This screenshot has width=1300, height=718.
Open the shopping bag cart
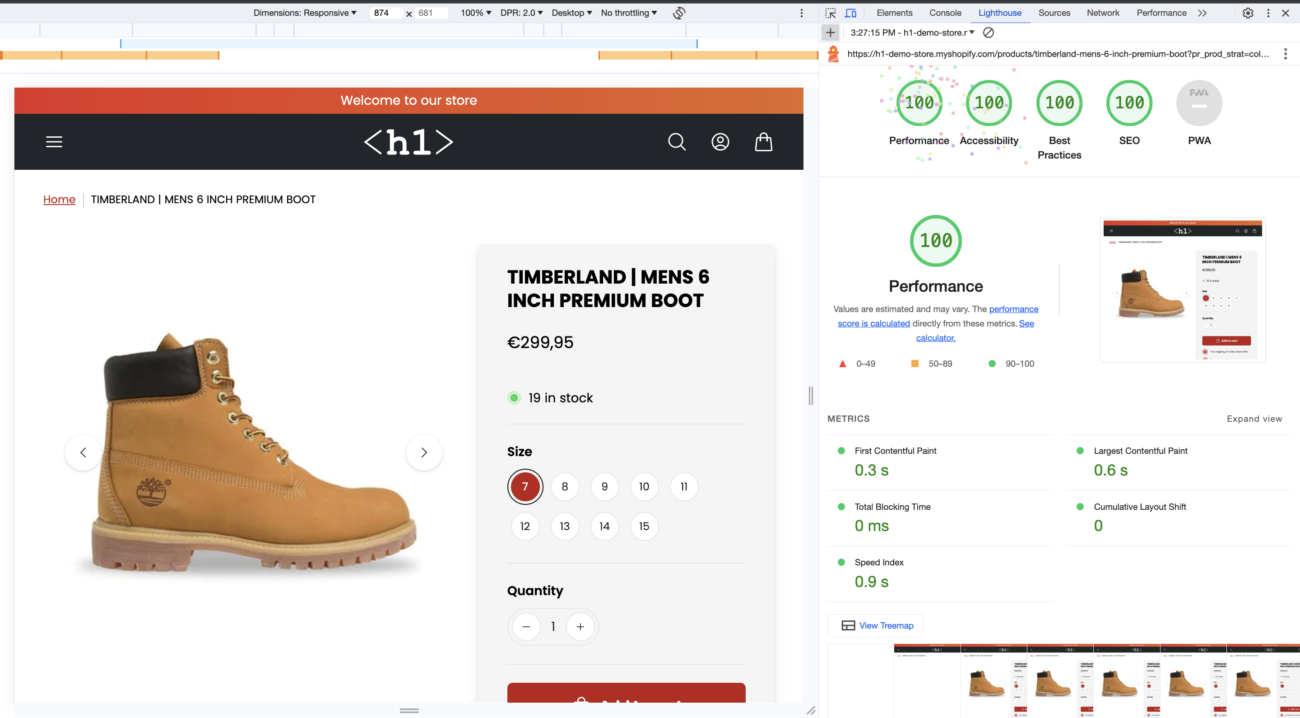764,142
